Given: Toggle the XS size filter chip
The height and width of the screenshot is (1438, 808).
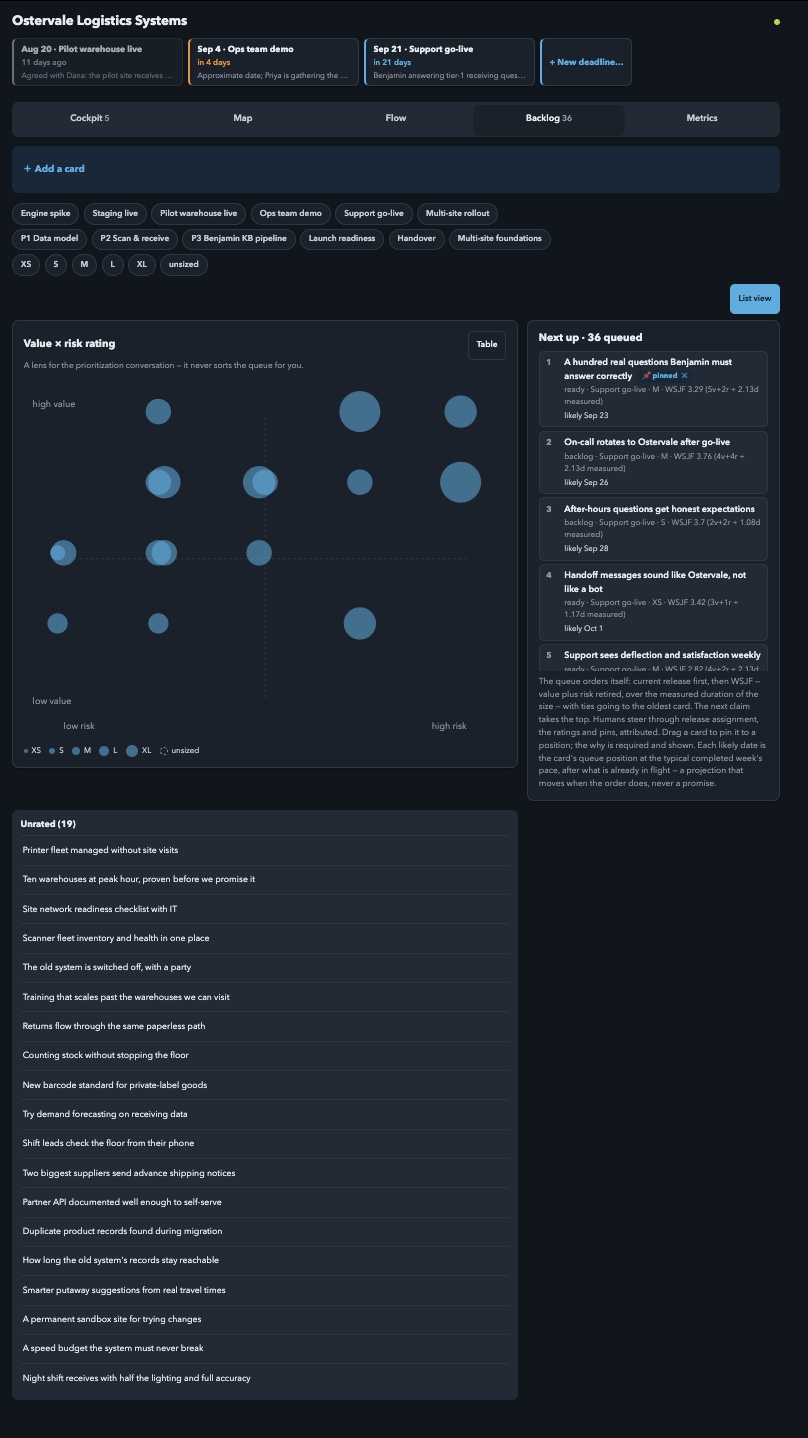Looking at the screenshot, I should tap(26, 265).
